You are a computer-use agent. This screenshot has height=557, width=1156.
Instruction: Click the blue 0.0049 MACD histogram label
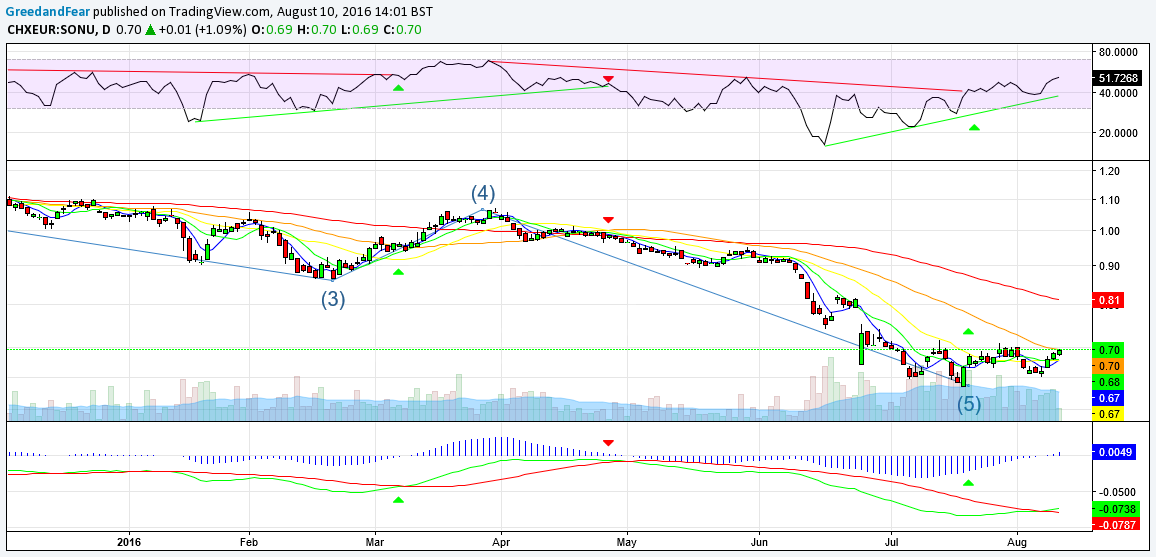pos(1115,453)
